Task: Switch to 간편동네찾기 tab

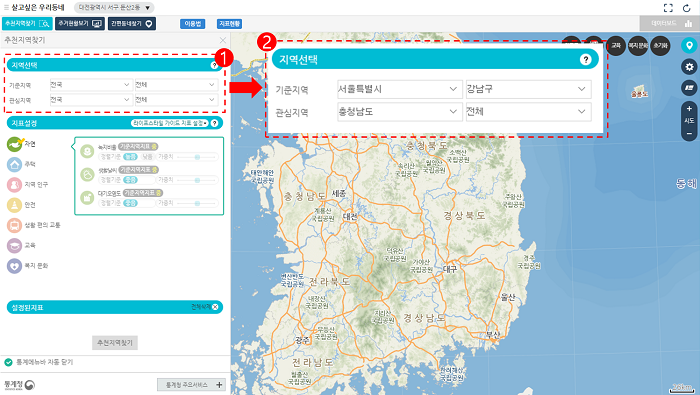Action: point(132,24)
